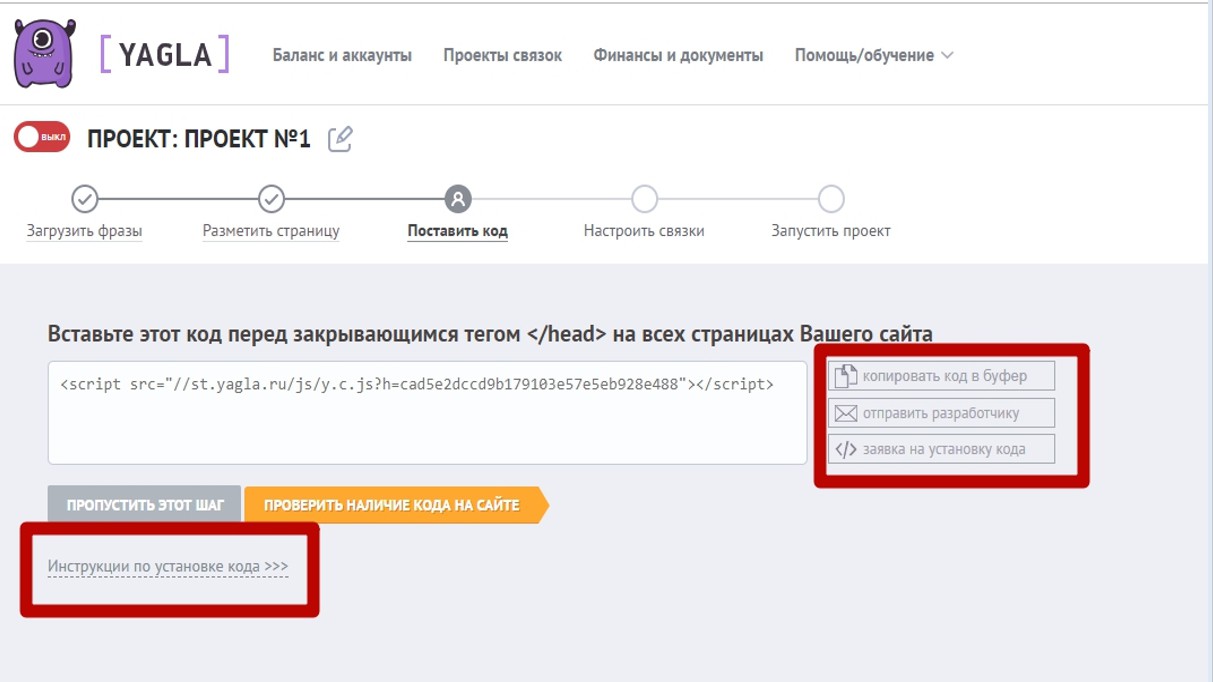Click the code brackets icon for installation request
The image size is (1213, 682).
pyautogui.click(x=846, y=449)
